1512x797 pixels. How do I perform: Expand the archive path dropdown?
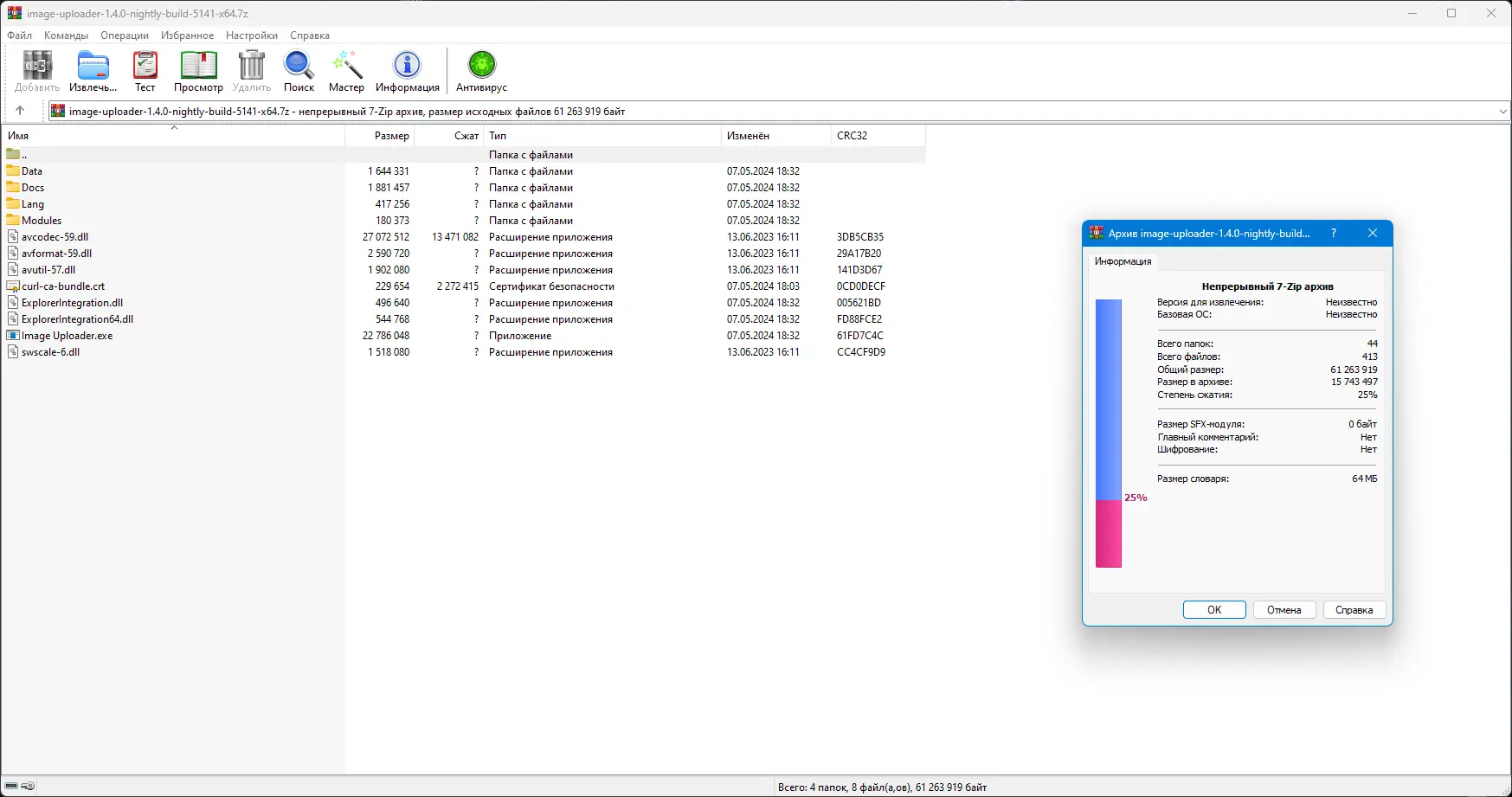click(x=1502, y=111)
